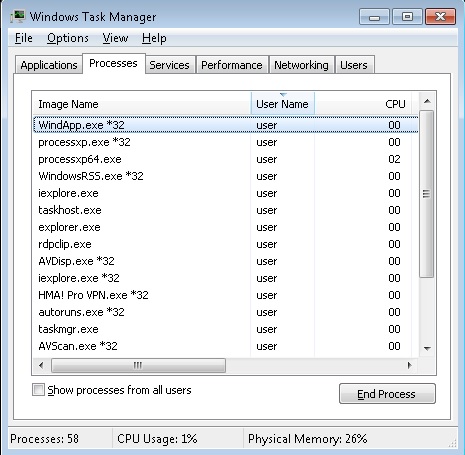The image size is (465, 455).
Task: Click the vertical scrollbar down arrow
Action: [427, 348]
